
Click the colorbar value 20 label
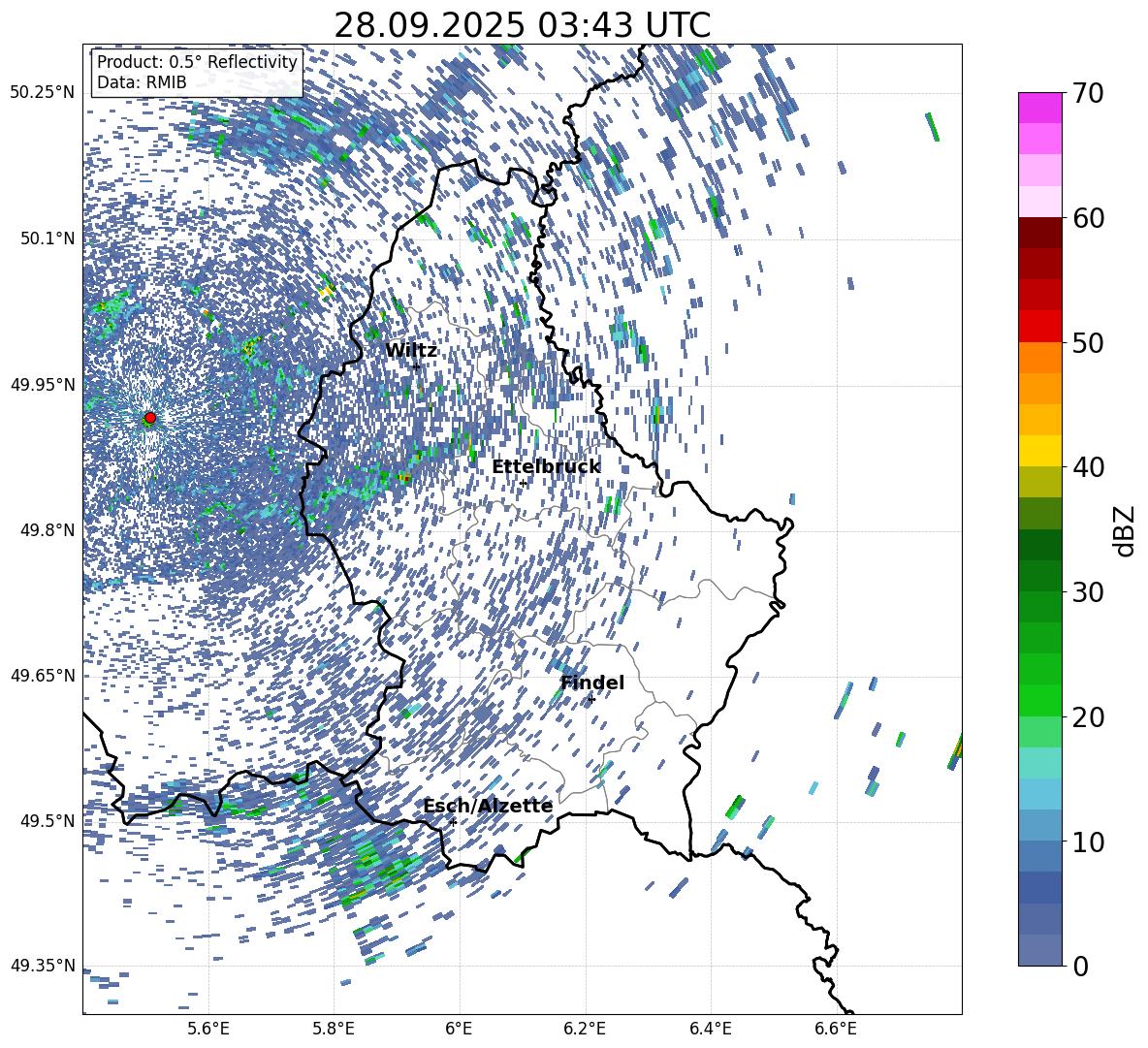[x=1088, y=717]
